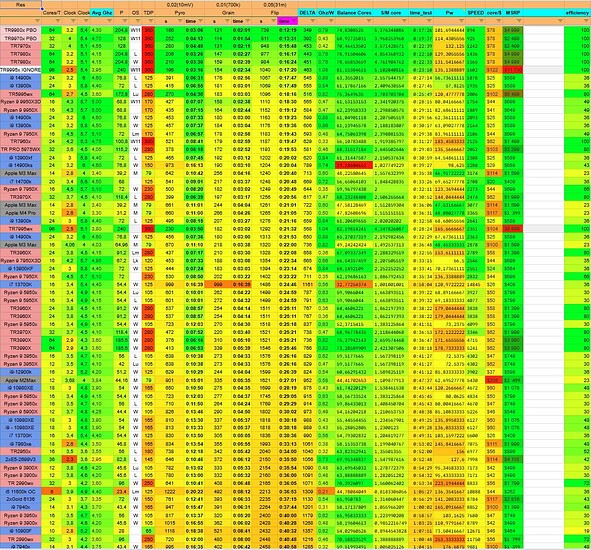591x550 pixels.
Task: Select the TR5995wx row label
Action: 21,94
